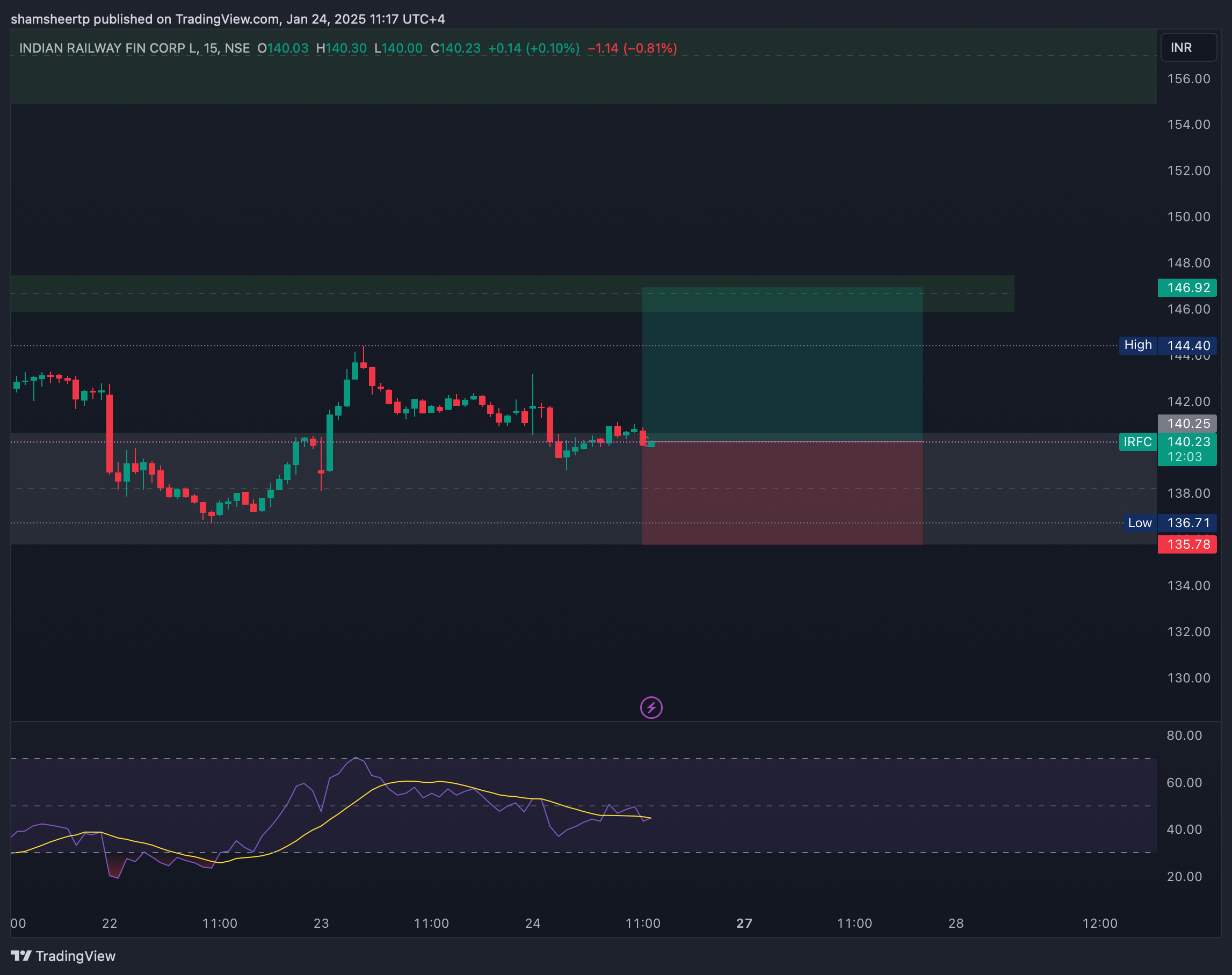Click the 156.00 price scale value
Image resolution: width=1232 pixels, height=975 pixels.
1188,79
